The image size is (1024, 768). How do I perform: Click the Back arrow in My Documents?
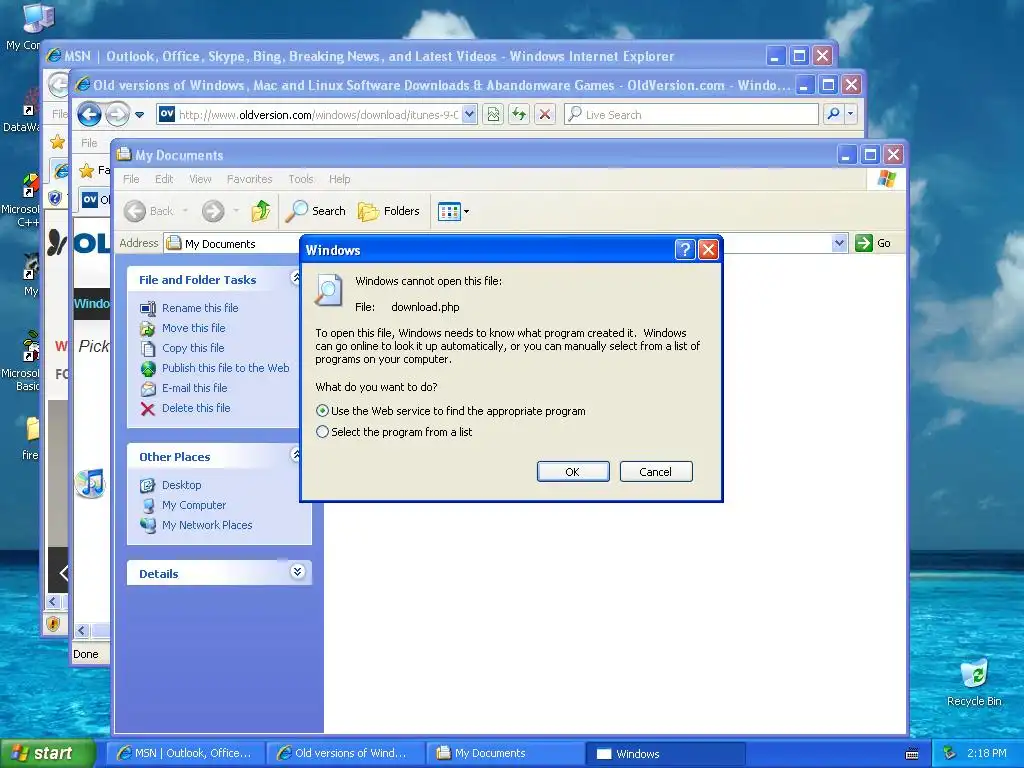point(135,211)
